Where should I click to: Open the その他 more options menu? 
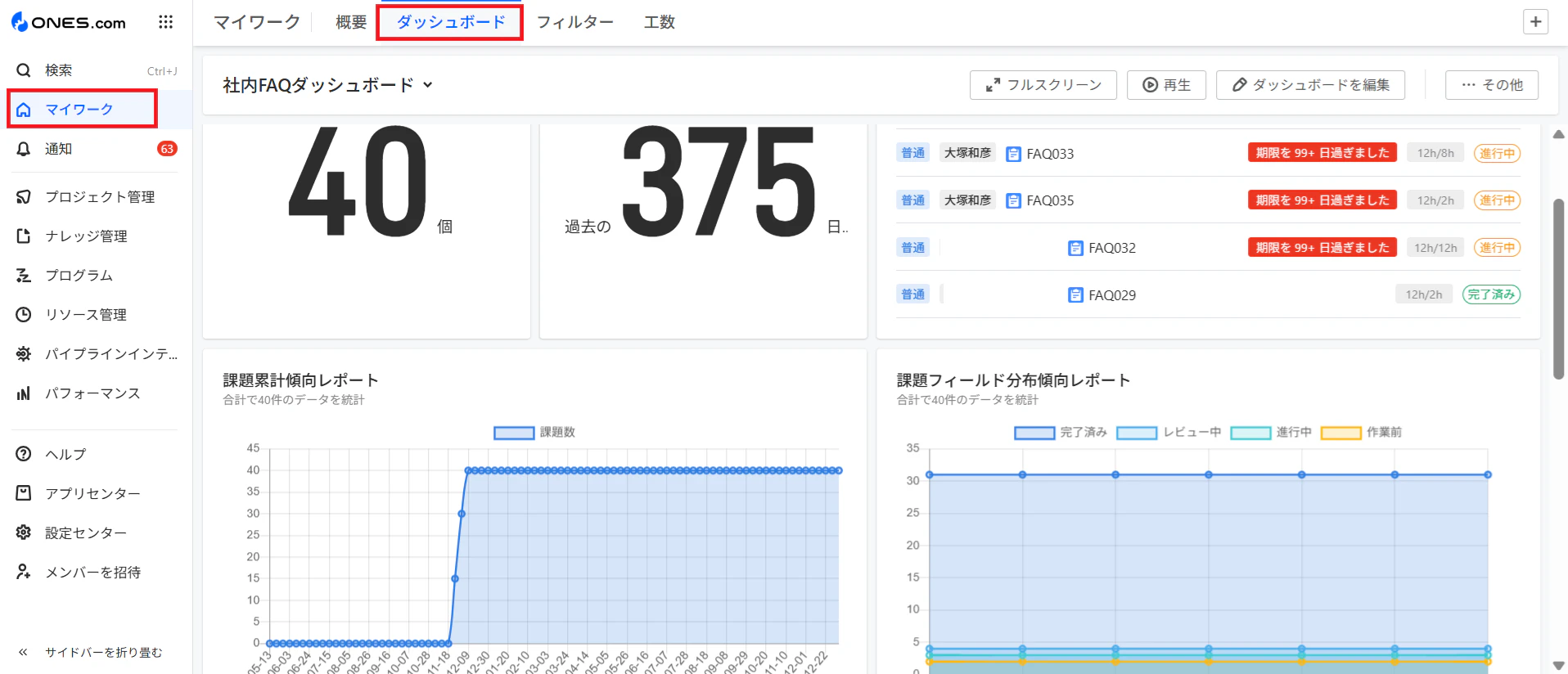coord(1491,85)
